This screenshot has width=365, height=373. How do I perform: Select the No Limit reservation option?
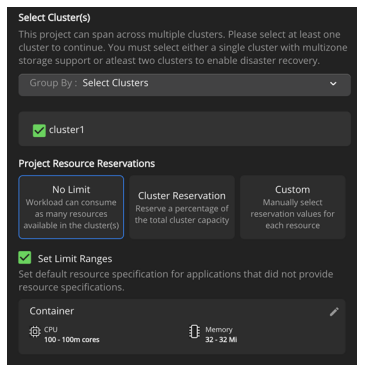coord(71,207)
